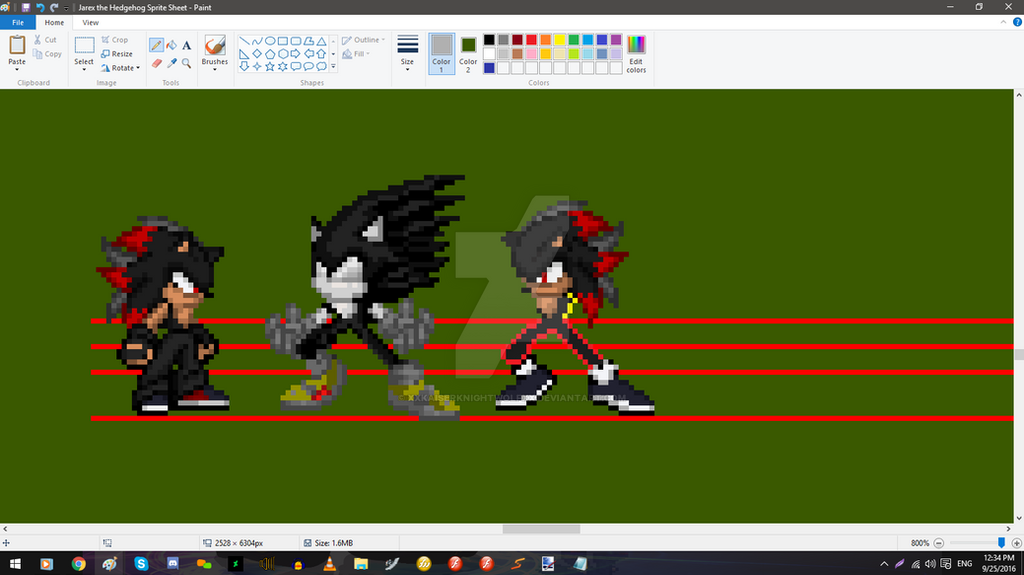
Task: Open the shape Fill dropdown
Action: click(x=356, y=54)
